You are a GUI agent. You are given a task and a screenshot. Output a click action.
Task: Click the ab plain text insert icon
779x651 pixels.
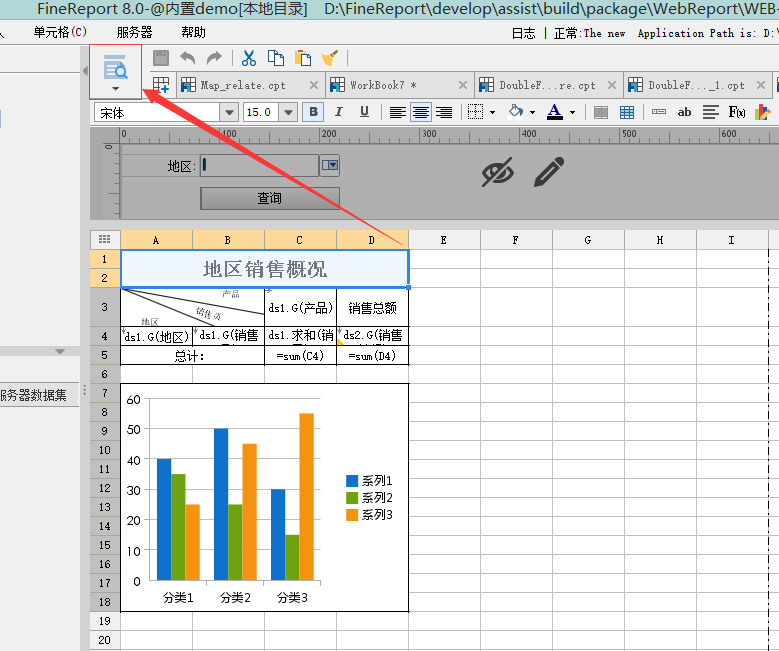tap(684, 112)
